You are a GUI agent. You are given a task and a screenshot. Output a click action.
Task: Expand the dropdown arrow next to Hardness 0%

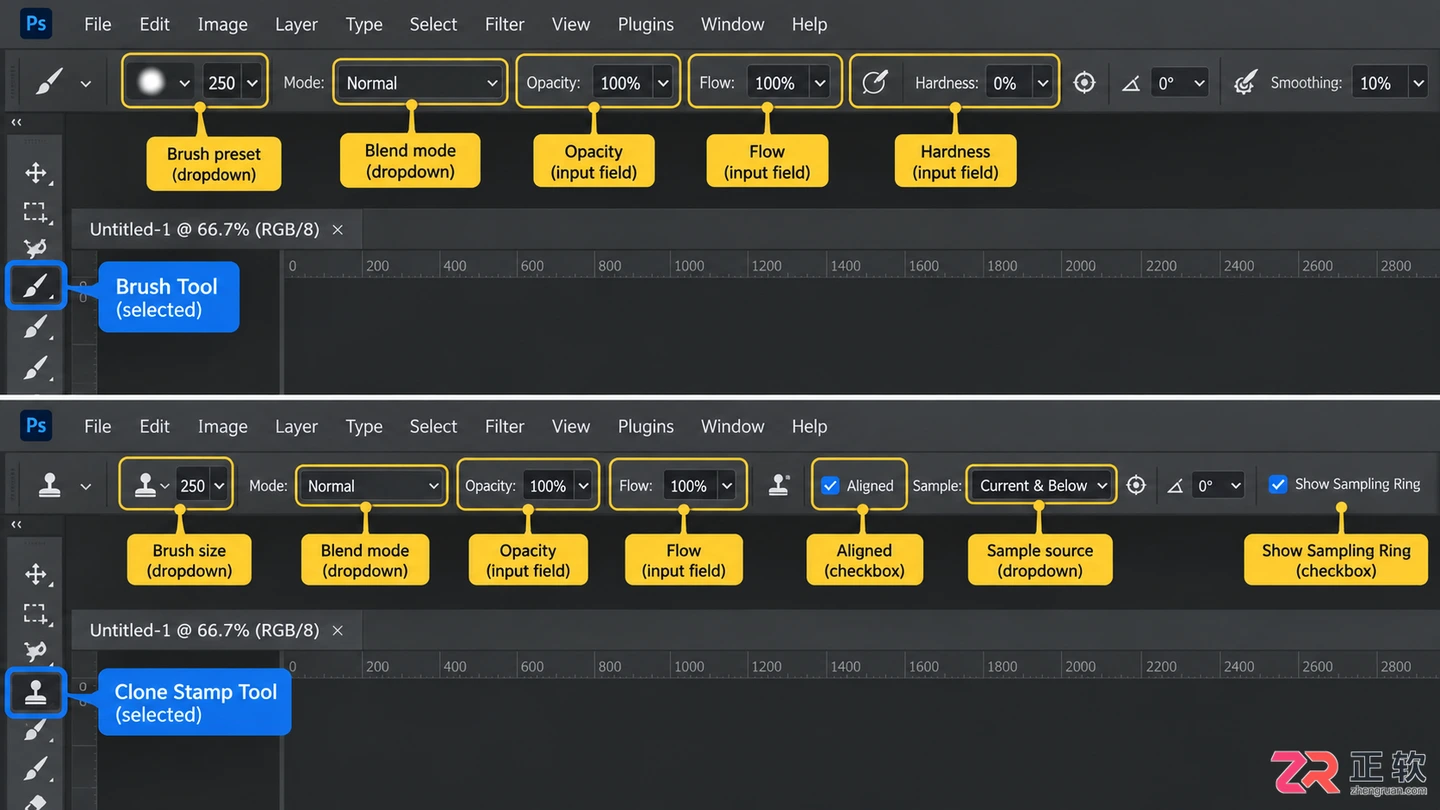(x=1043, y=83)
